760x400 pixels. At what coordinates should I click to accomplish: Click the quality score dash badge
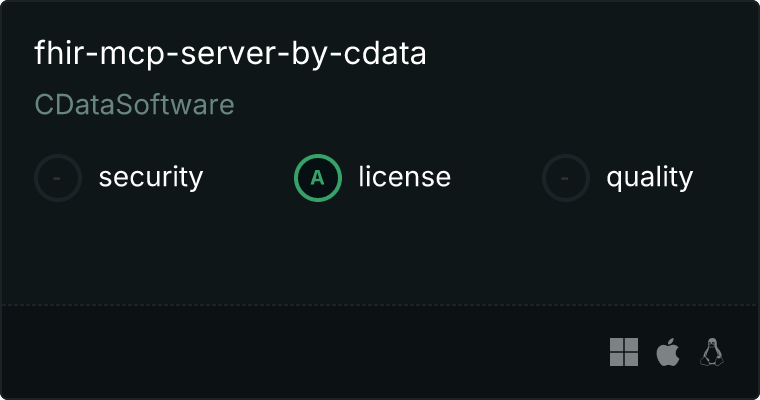click(x=566, y=178)
